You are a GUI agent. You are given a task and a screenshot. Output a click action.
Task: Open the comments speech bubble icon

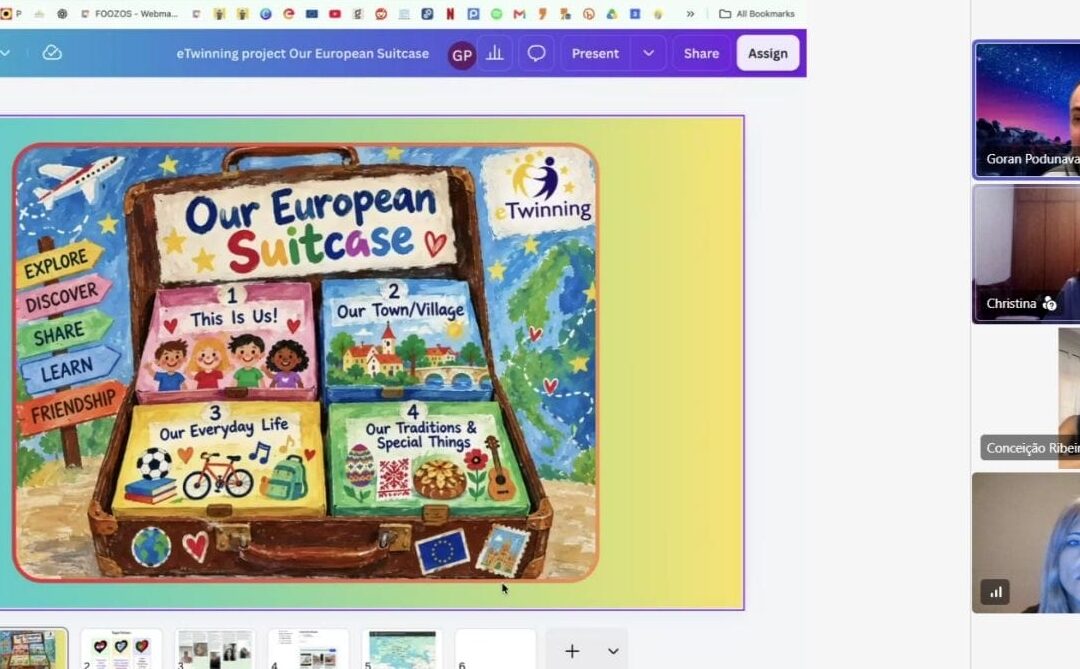point(536,53)
